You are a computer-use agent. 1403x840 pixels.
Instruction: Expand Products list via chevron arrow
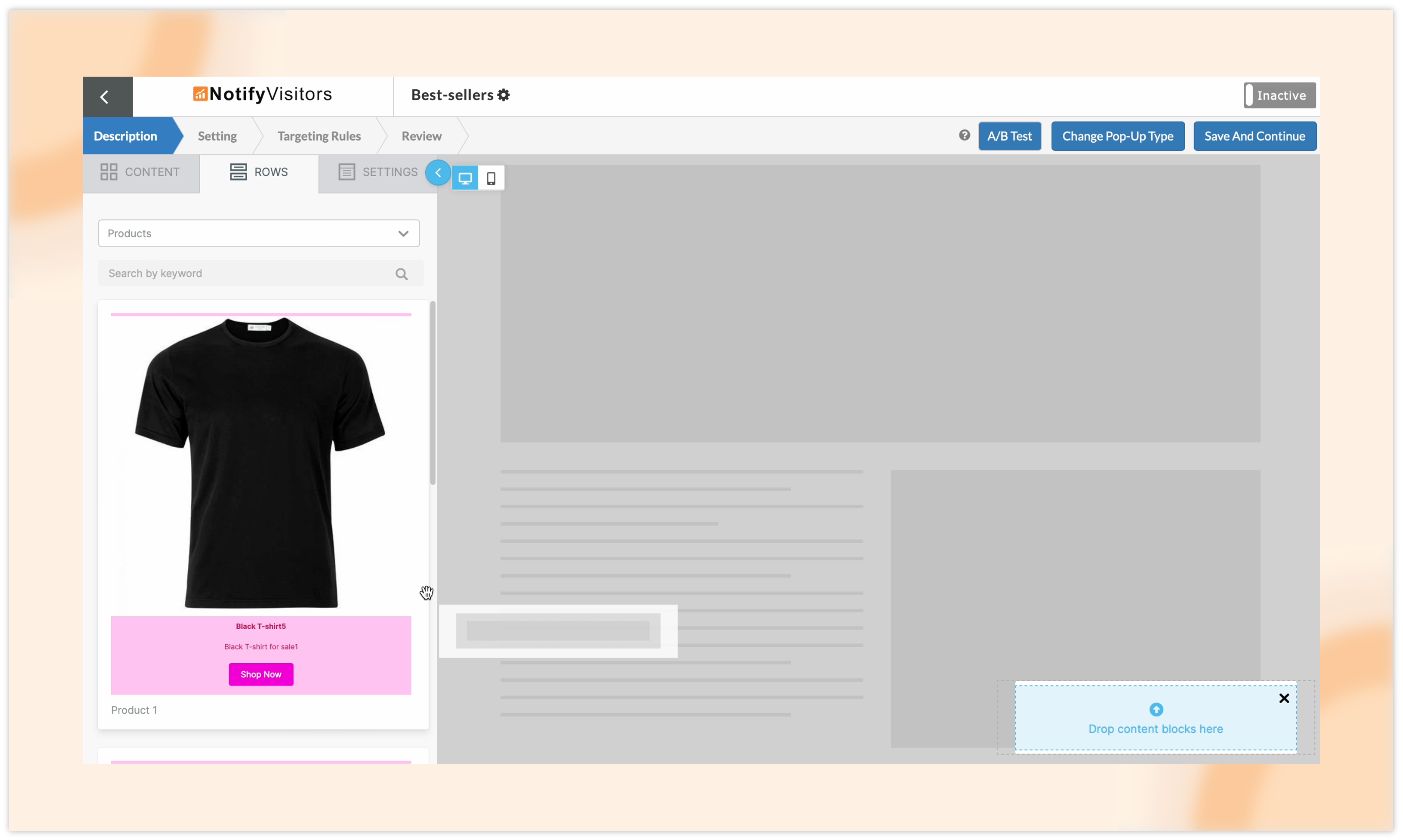403,234
